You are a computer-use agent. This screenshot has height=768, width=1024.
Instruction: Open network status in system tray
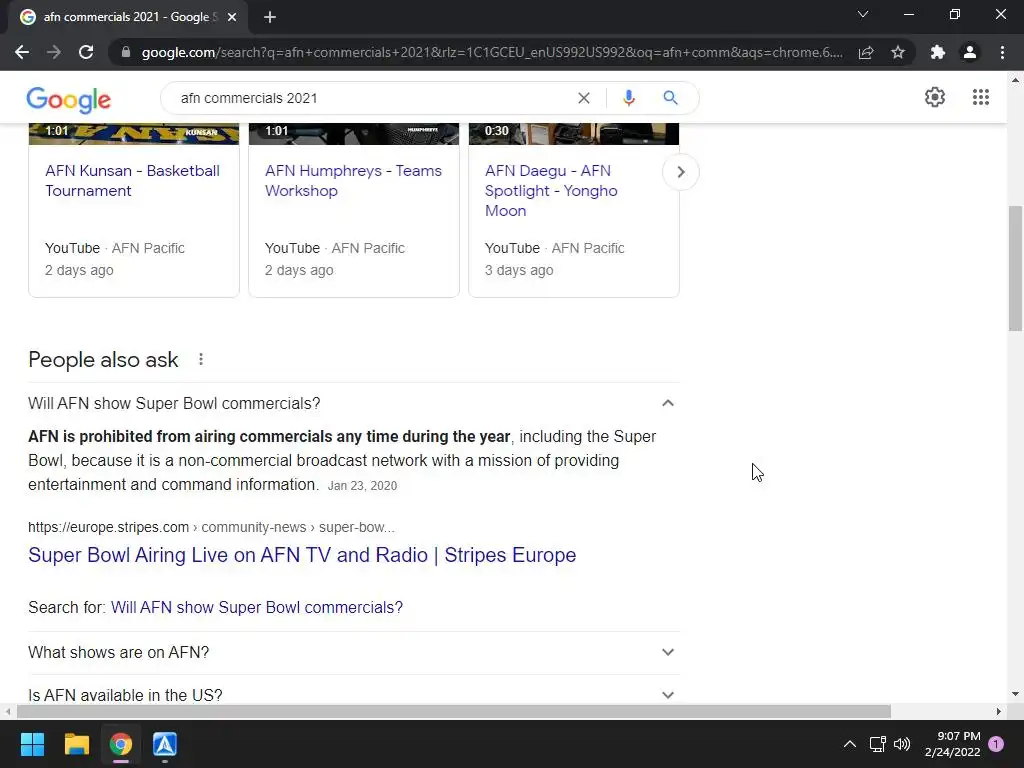877,744
